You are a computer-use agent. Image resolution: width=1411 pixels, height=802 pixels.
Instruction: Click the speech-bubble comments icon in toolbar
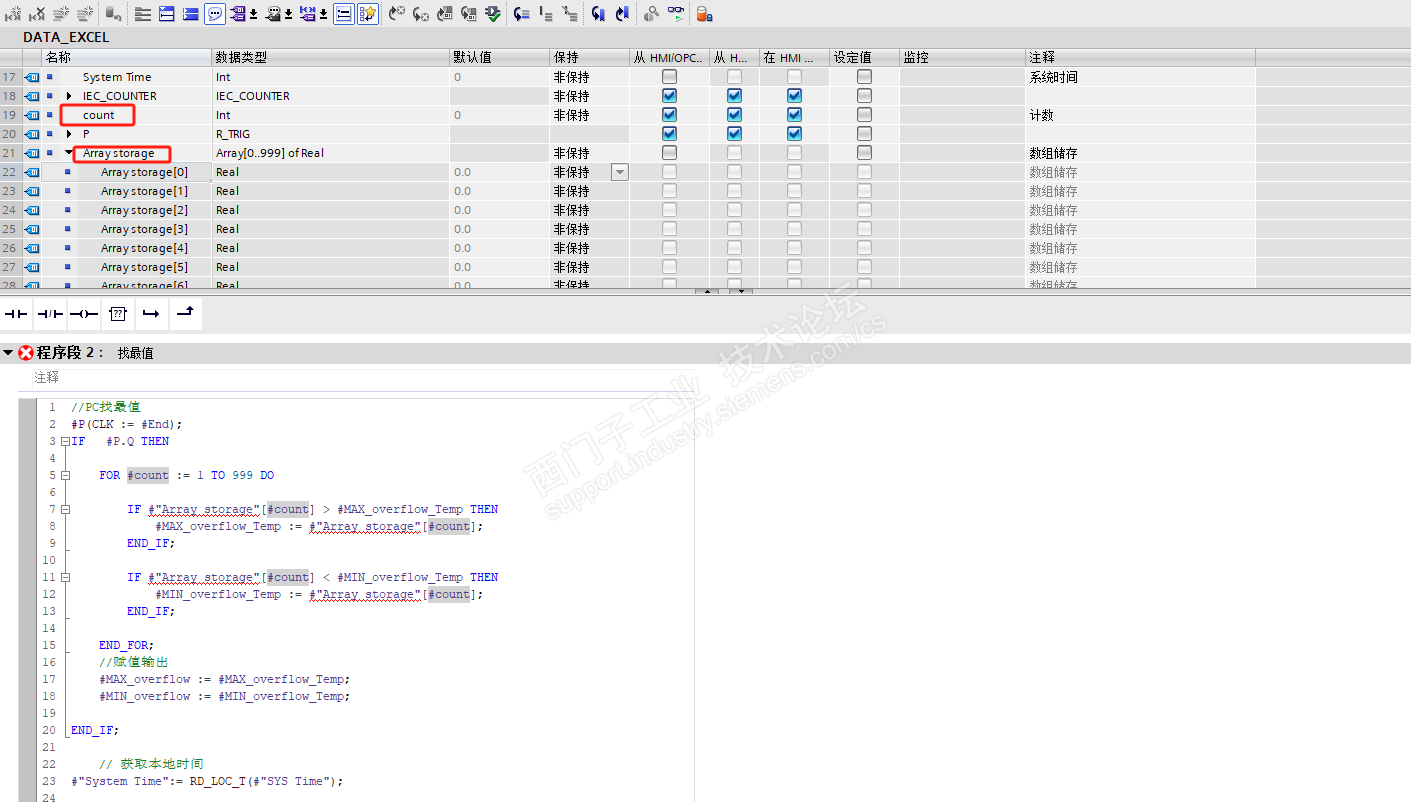pos(215,14)
